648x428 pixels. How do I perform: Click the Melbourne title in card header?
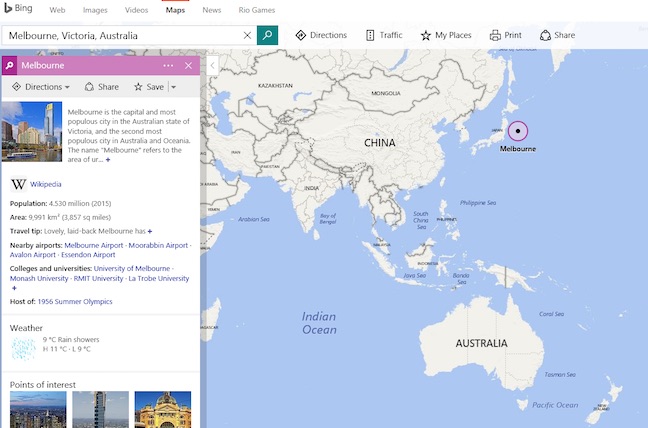pos(43,65)
